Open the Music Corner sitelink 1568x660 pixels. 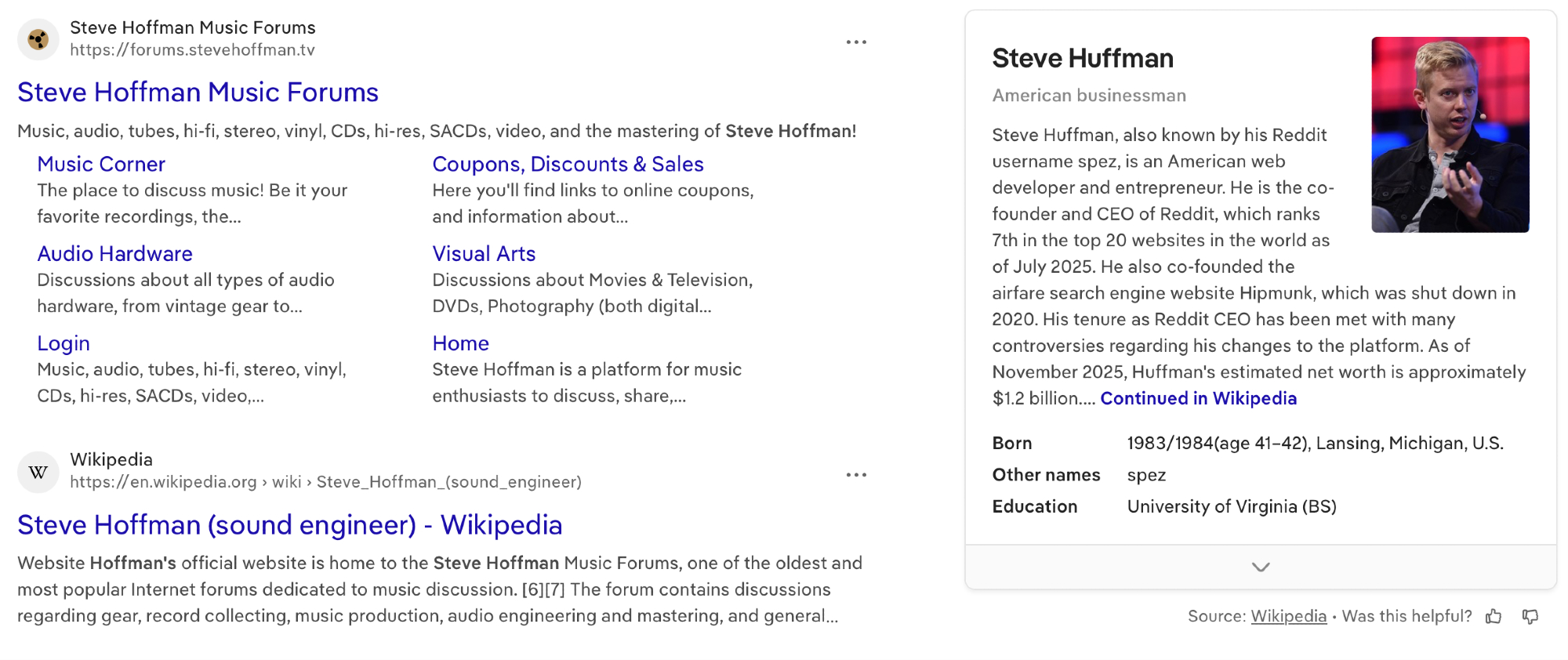click(101, 165)
